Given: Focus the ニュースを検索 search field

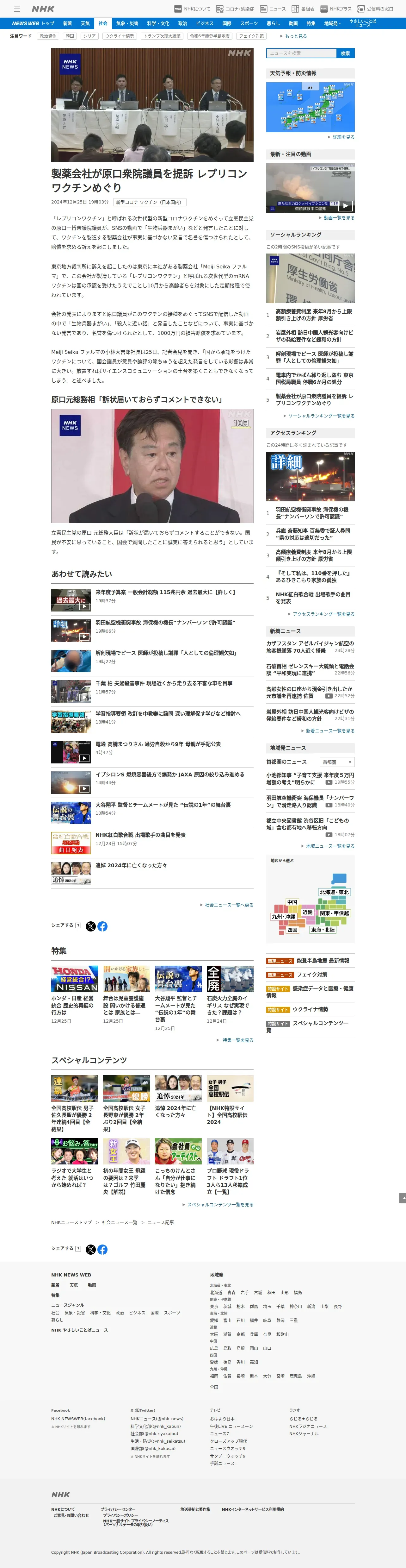Looking at the screenshot, I should pyautogui.click(x=301, y=53).
